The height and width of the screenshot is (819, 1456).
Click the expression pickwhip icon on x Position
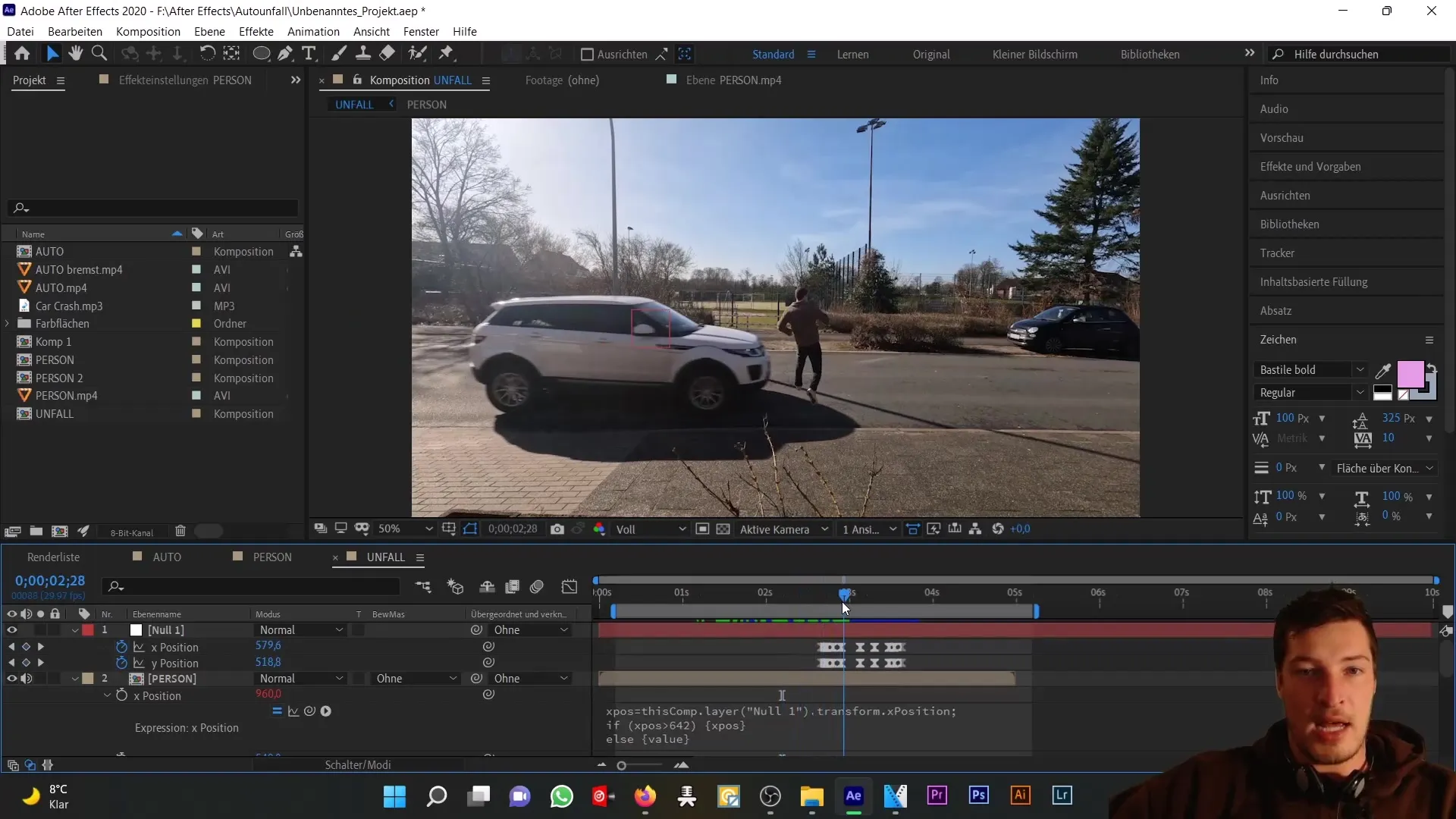tap(310, 711)
